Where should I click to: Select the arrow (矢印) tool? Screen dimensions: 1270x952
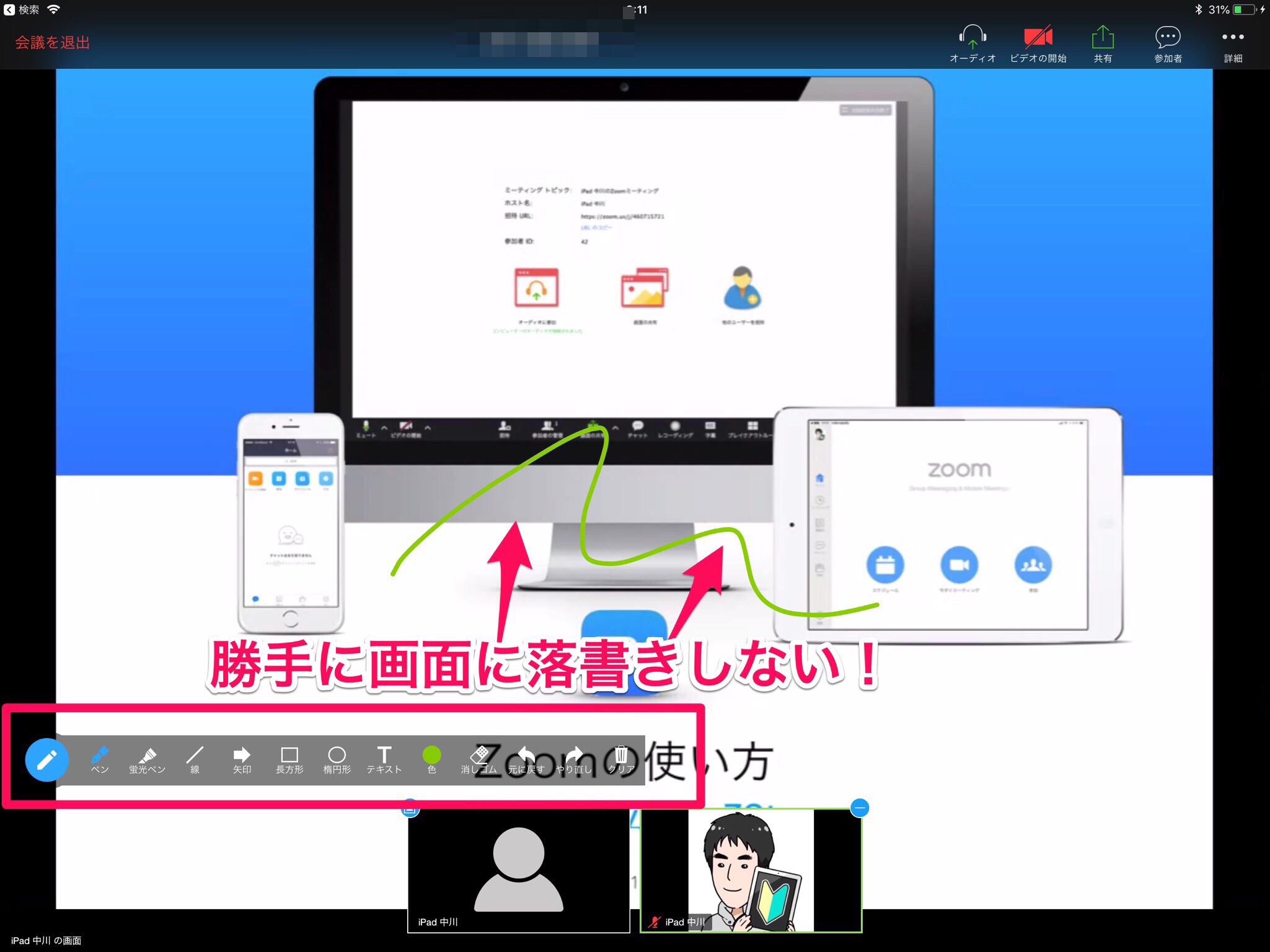[242, 760]
